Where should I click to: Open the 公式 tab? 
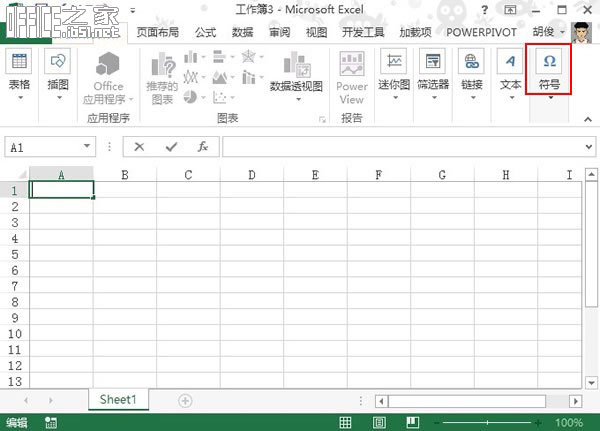pos(205,32)
